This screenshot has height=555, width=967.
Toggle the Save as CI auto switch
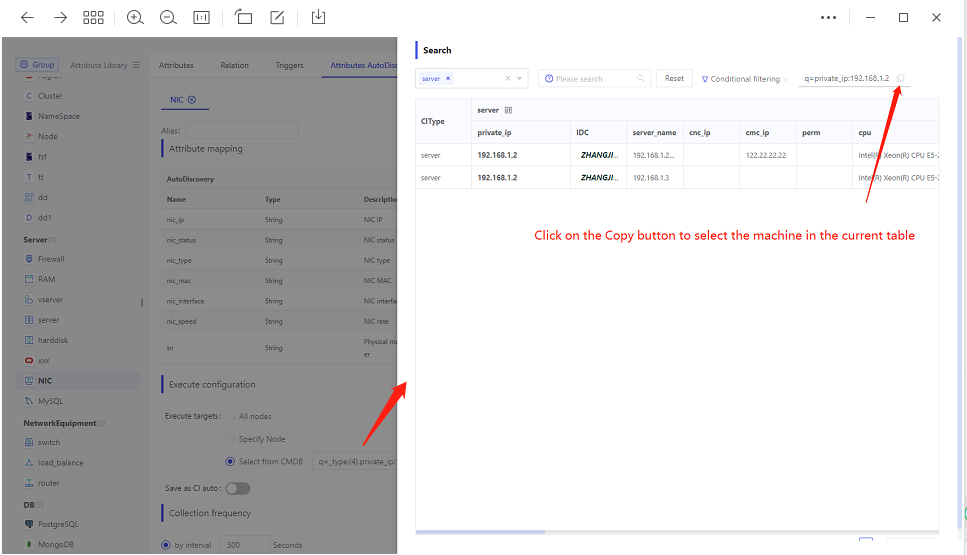pos(238,489)
